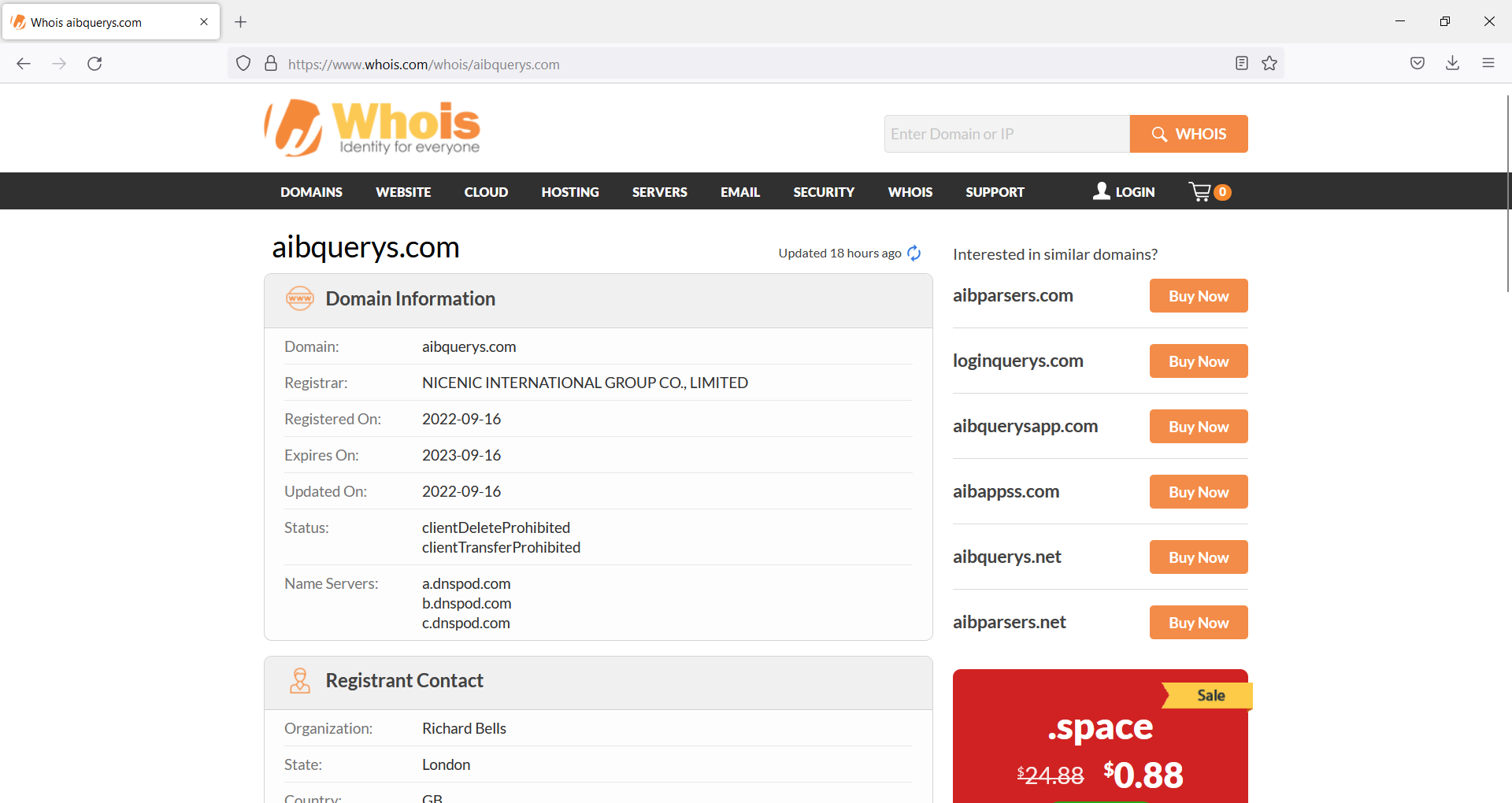The height and width of the screenshot is (803, 1512).
Task: Click the loginquerys.com domain name
Action: tap(1018, 361)
